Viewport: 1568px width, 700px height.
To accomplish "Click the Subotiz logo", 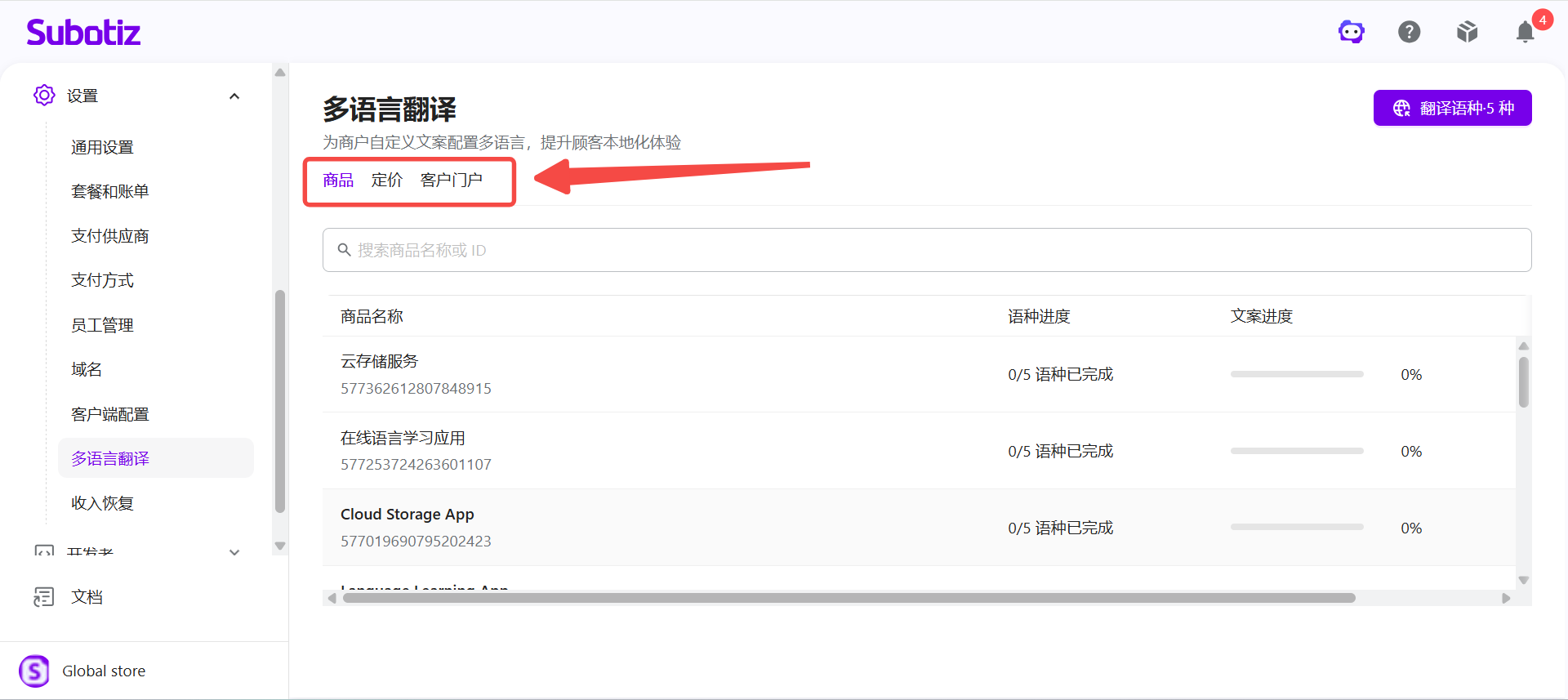I will click(83, 32).
